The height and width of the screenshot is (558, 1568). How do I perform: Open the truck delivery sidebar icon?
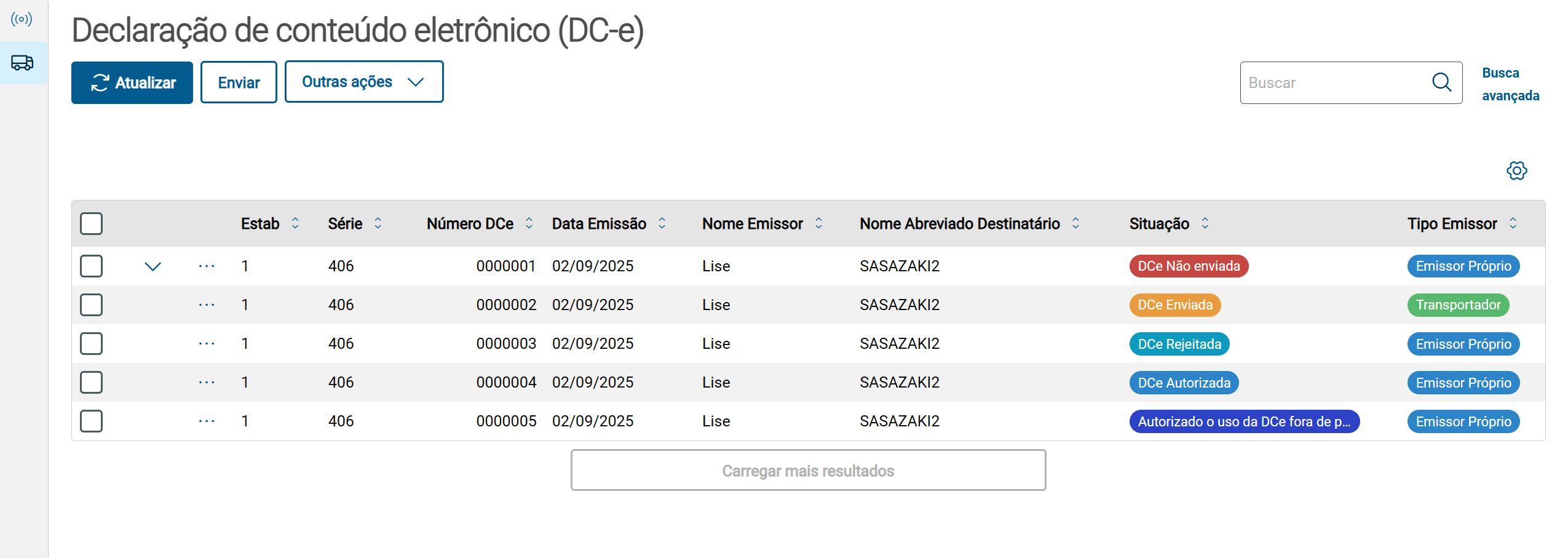(23, 63)
